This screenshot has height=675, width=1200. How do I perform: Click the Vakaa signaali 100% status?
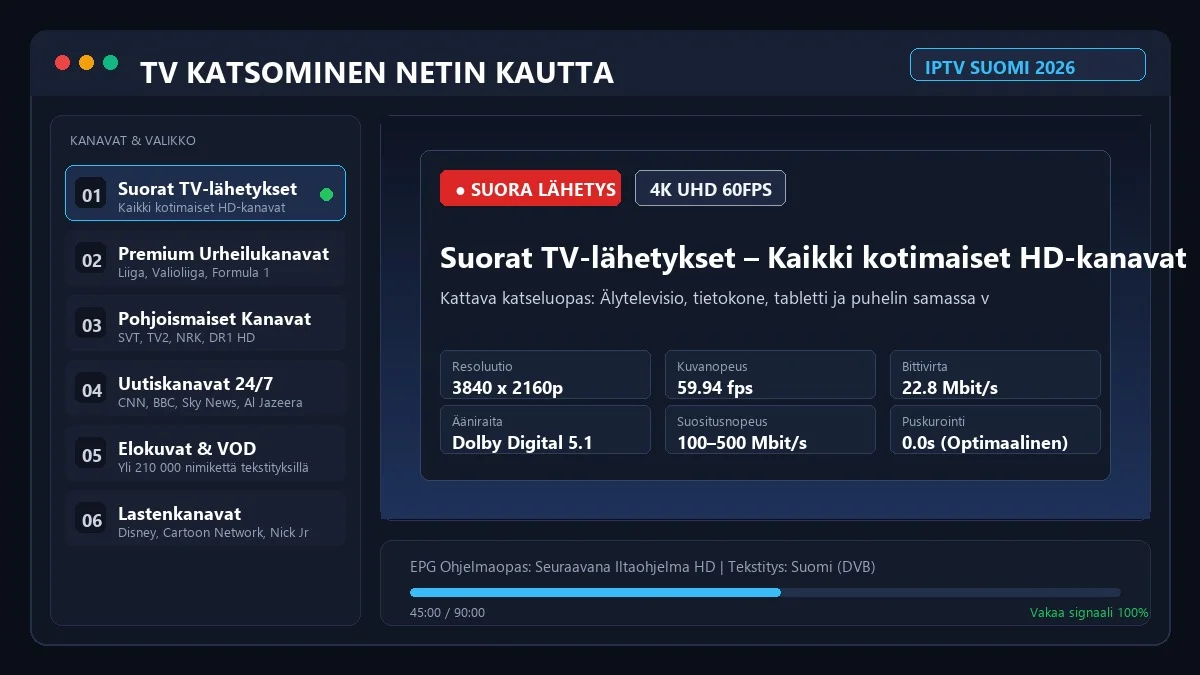(1089, 612)
